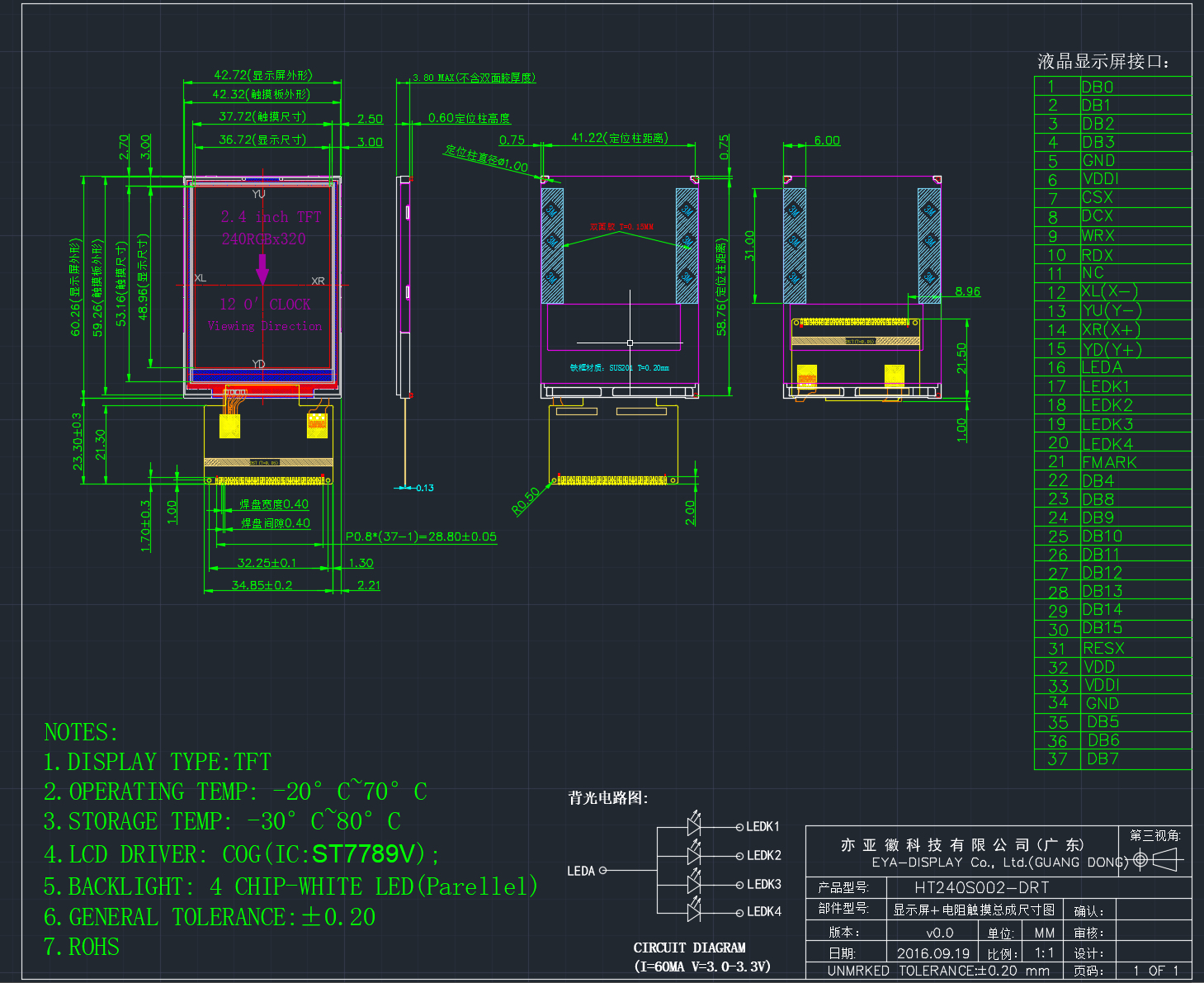This screenshot has width=1204, height=983.
Task: Click the 32.25±0.1 dimension
Action: 267,563
